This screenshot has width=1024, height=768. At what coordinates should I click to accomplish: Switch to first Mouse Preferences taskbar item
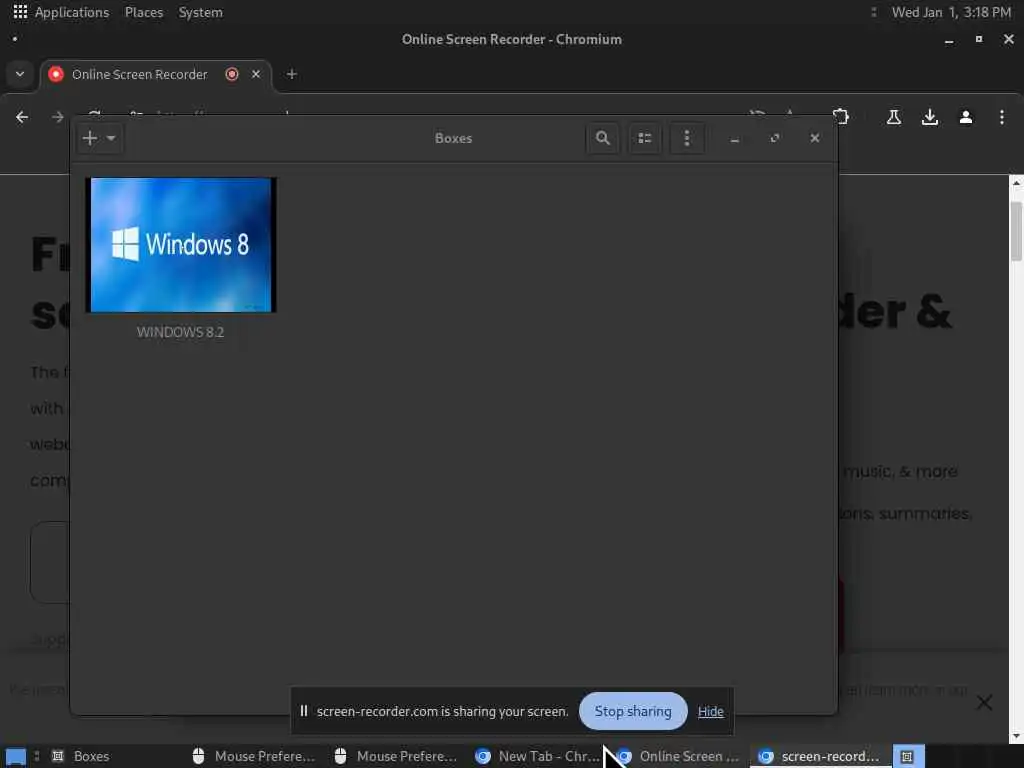[x=254, y=756]
